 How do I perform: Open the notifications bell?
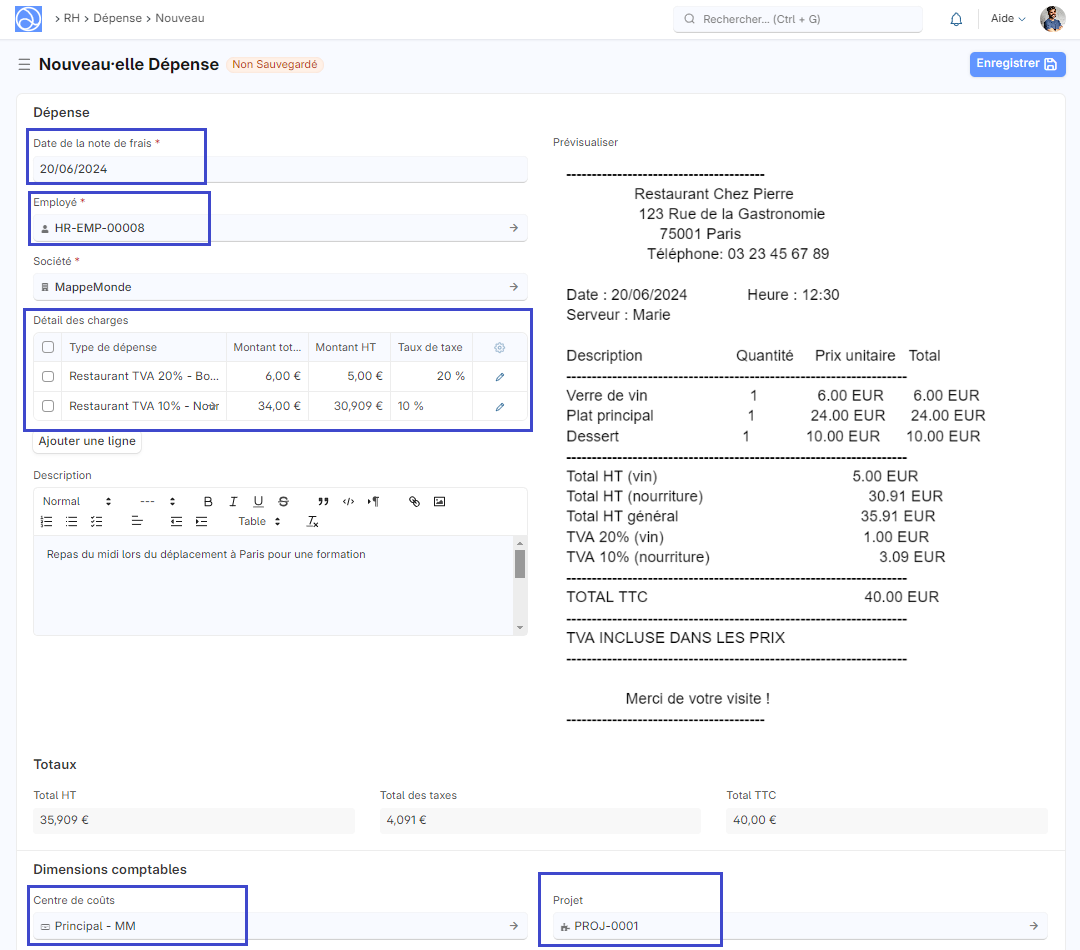[x=956, y=19]
